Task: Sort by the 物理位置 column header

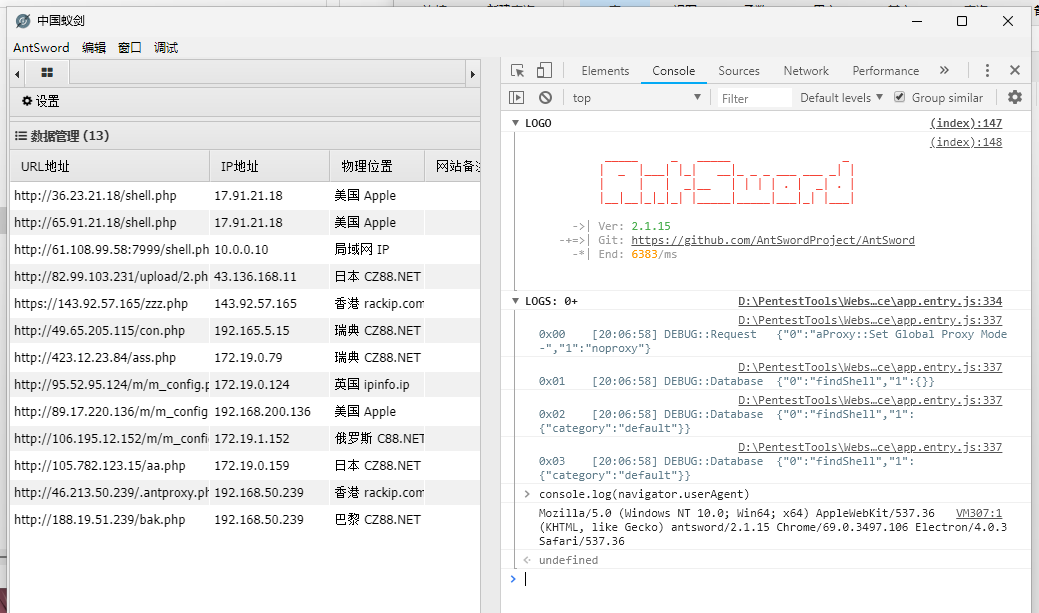Action: click(377, 166)
